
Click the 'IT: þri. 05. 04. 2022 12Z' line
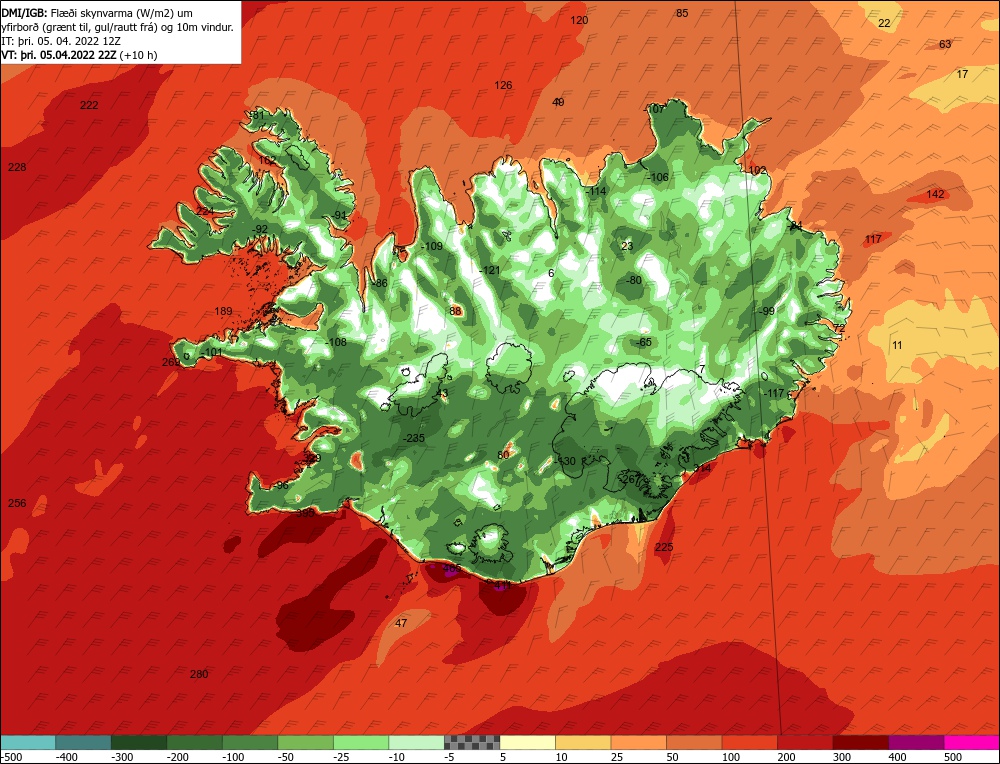61,41
